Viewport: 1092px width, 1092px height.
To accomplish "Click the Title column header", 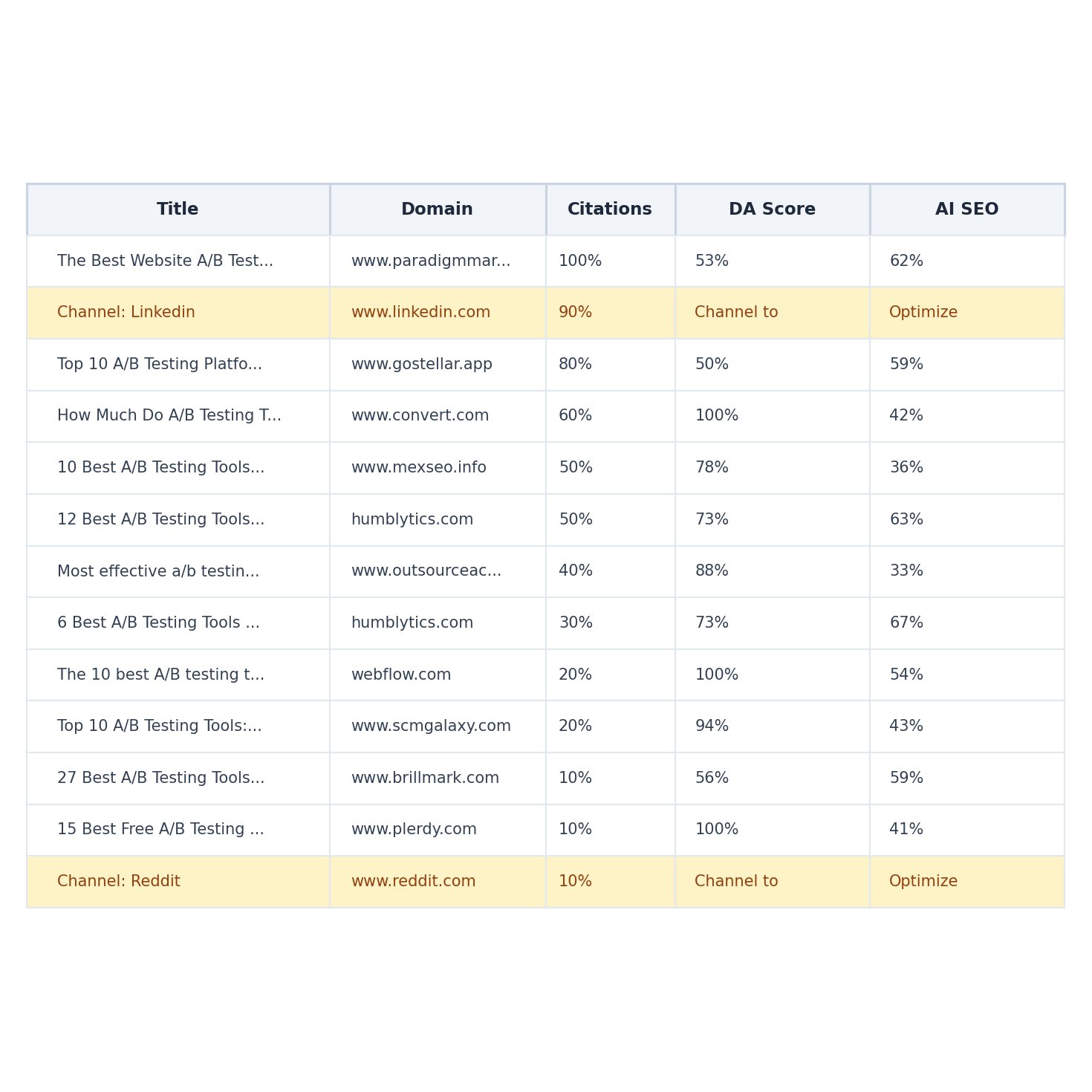I will pos(178,210).
